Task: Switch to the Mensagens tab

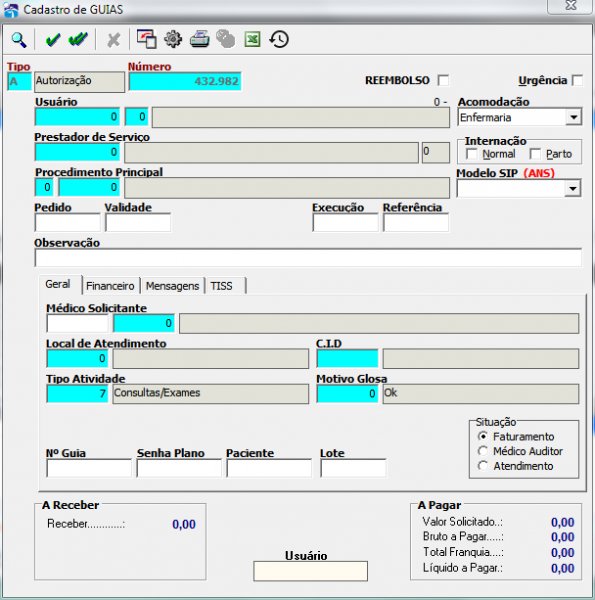Action: pos(173,286)
